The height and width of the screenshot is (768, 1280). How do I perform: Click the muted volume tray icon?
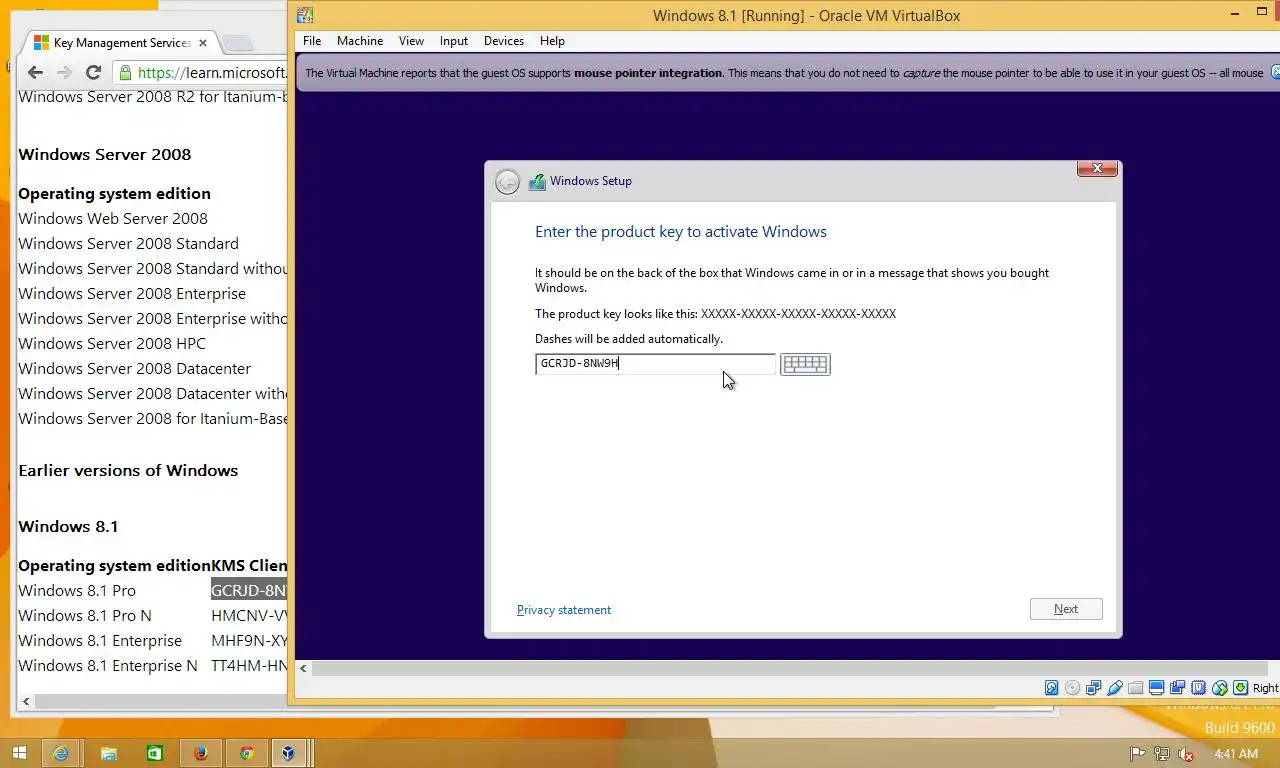[1185, 754]
